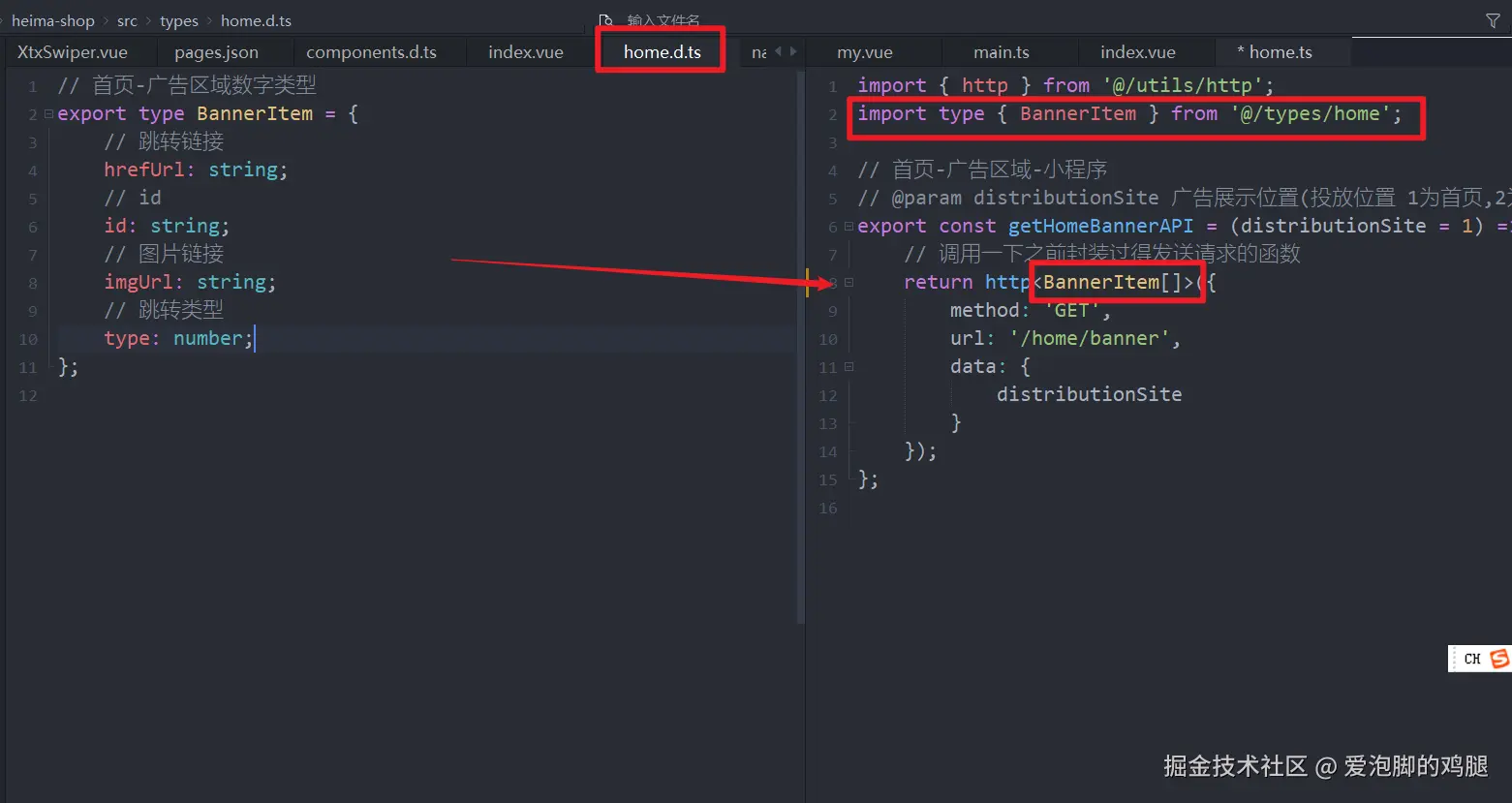Click src in the breadcrumb path
Viewport: 1512px width, 803px height.
click(127, 20)
